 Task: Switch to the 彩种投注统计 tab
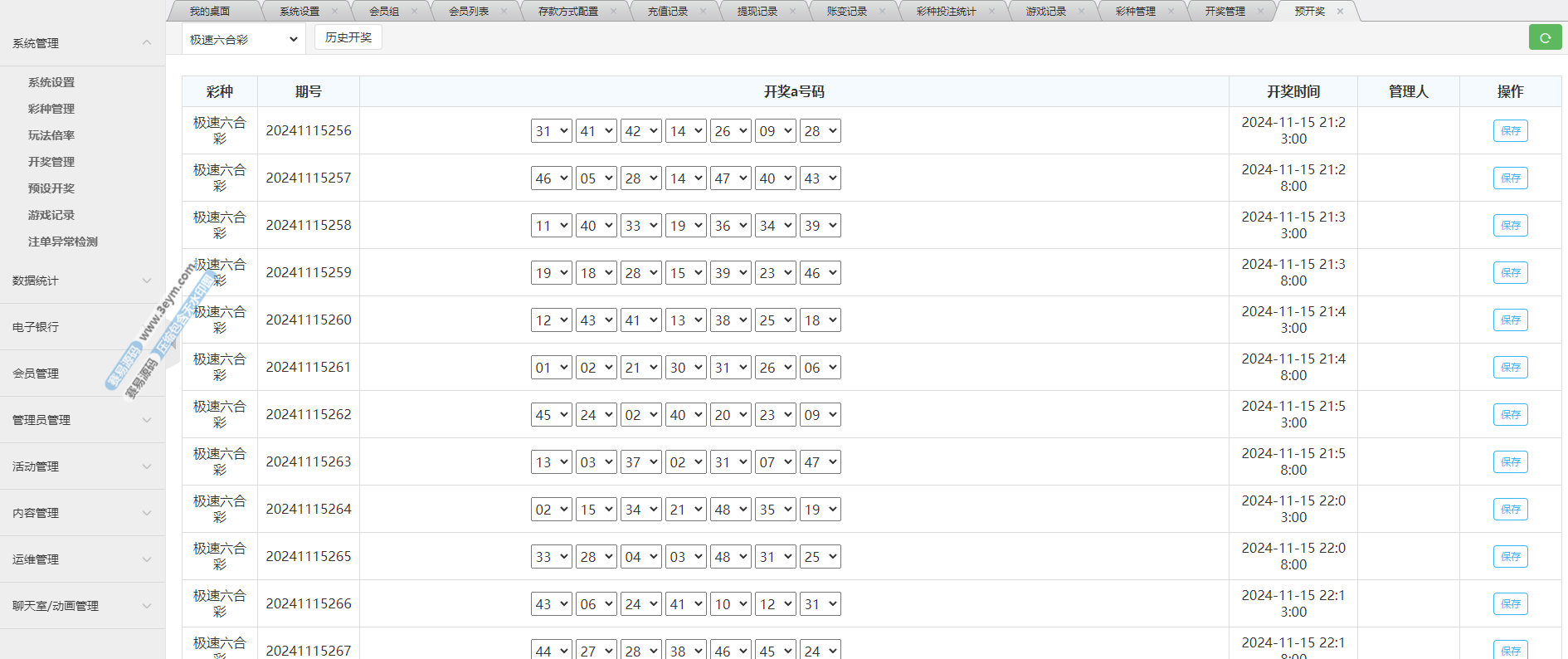(946, 12)
